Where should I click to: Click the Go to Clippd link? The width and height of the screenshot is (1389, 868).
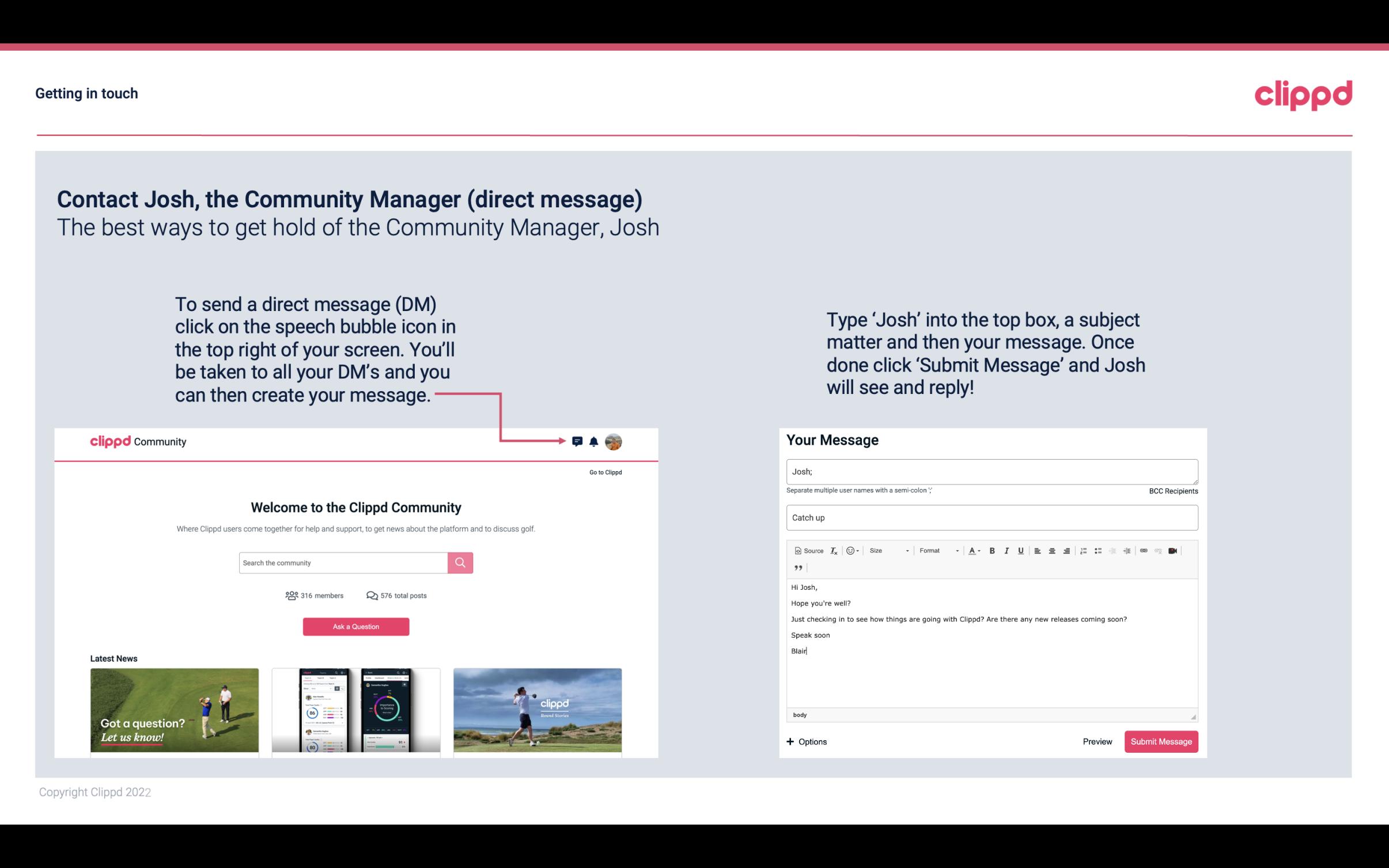pos(604,471)
